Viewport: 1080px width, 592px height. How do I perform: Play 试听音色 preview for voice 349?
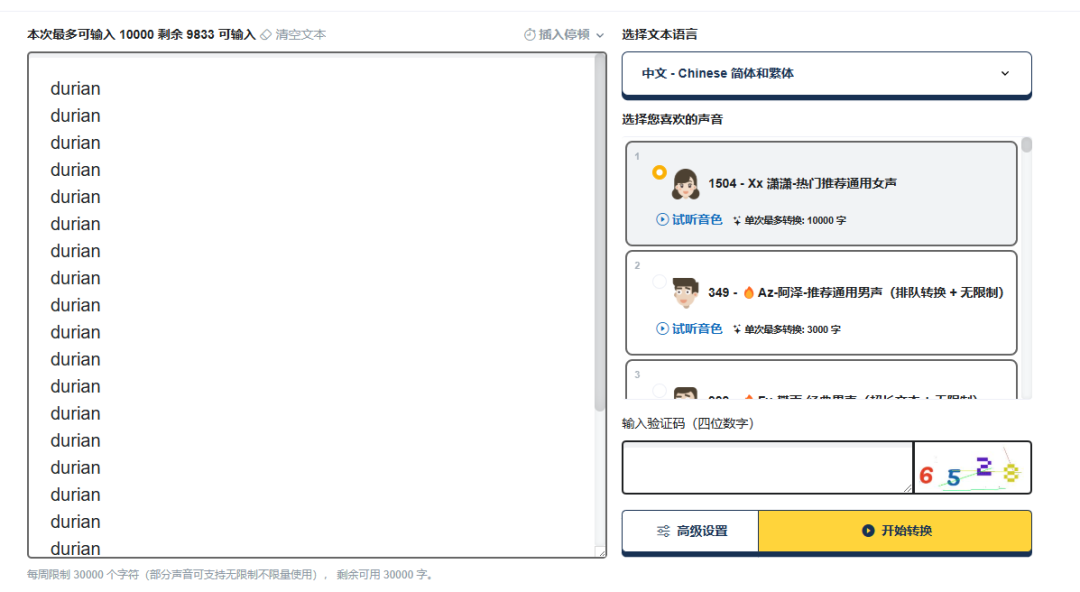[689, 329]
